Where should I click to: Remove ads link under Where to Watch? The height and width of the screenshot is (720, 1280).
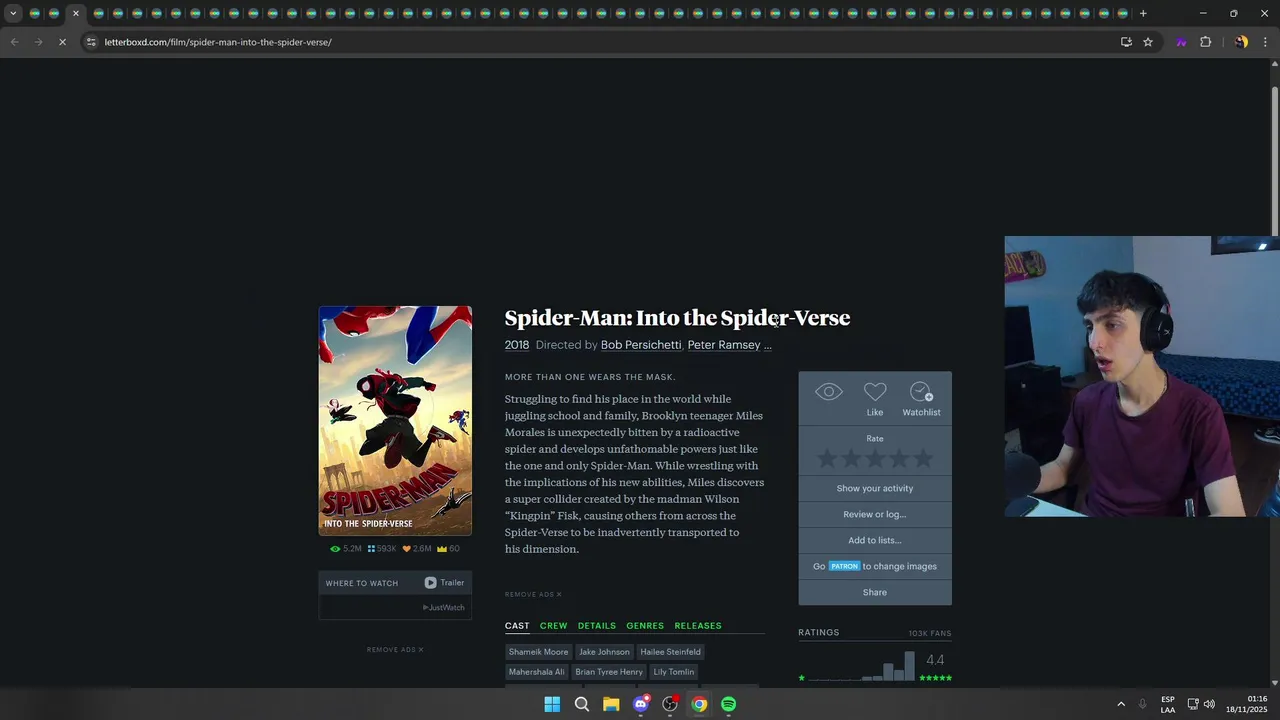[x=395, y=650]
